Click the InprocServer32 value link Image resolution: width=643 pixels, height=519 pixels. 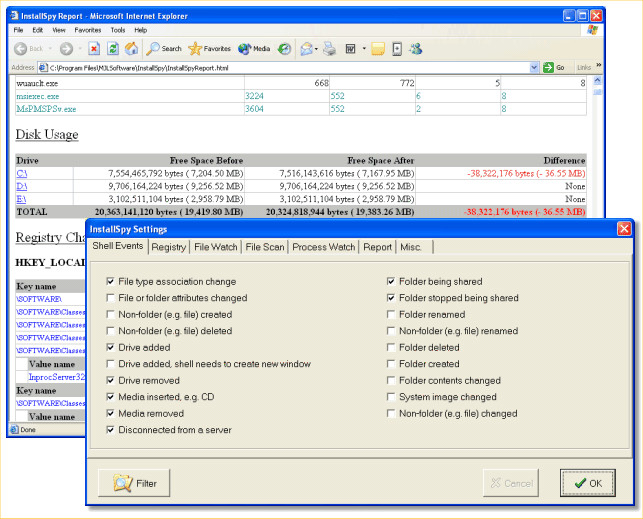click(57, 377)
